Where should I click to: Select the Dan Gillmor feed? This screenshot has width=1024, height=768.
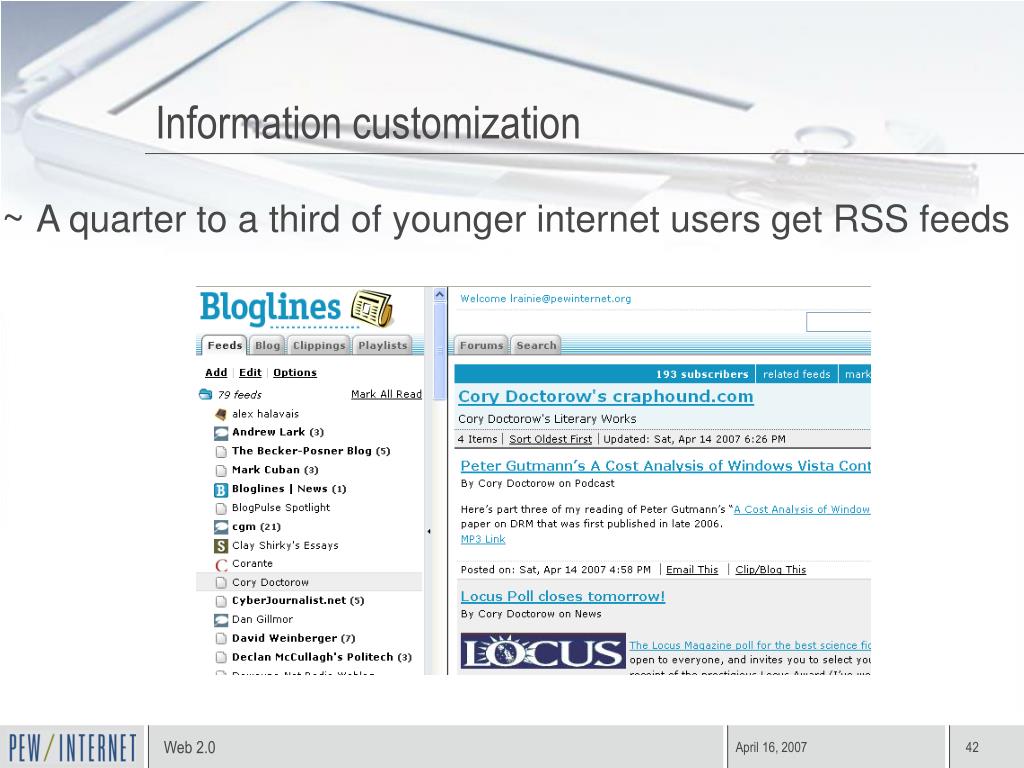[x=262, y=620]
